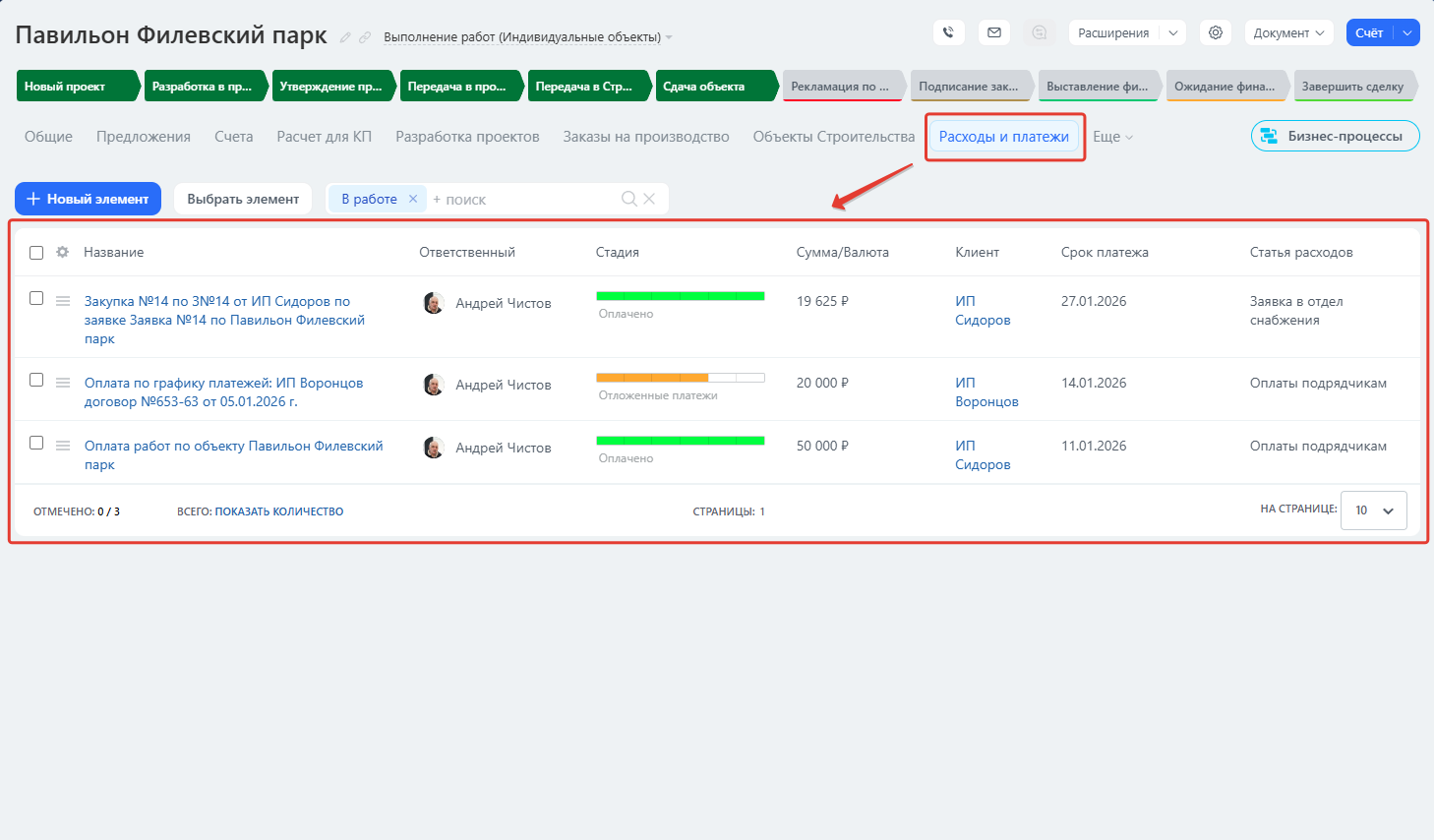Toggle the select-all checkbox in header
The width and height of the screenshot is (1434, 840).
coord(36,253)
